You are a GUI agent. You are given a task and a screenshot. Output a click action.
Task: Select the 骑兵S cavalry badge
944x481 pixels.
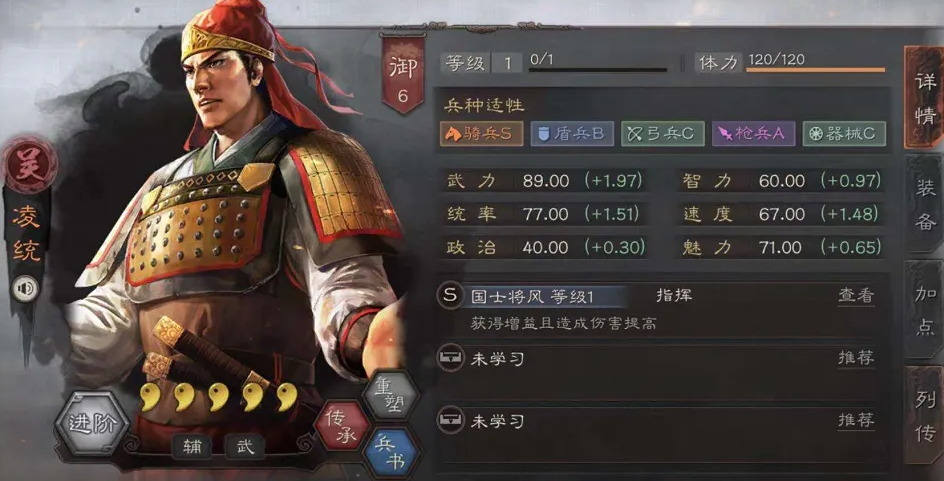(480, 134)
